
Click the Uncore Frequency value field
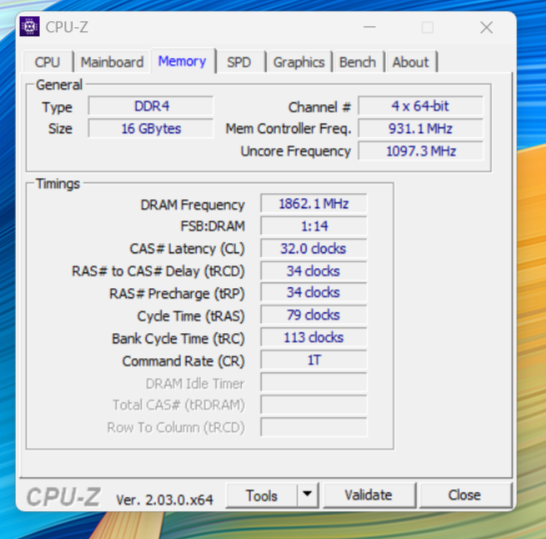(421, 151)
